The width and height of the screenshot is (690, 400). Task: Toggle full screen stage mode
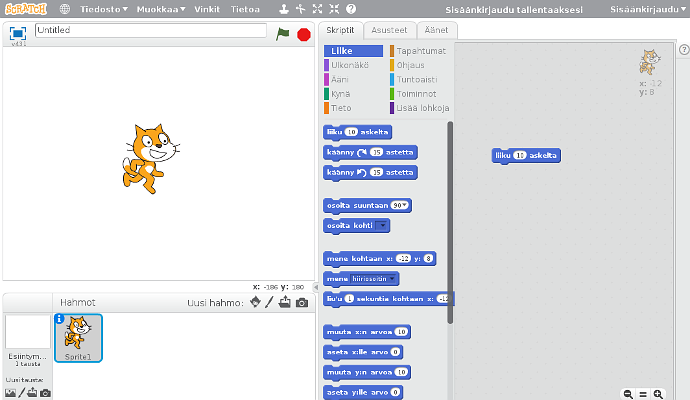click(x=18, y=33)
